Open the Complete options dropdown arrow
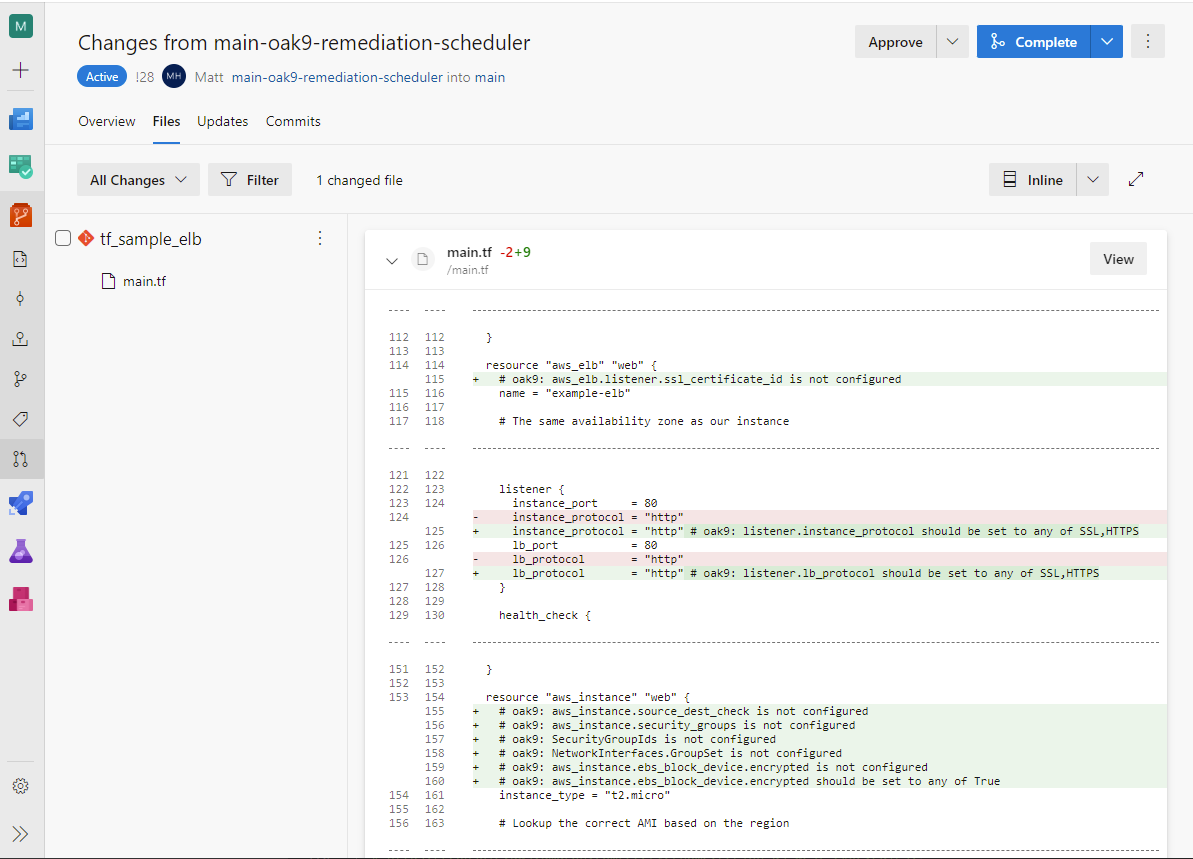1193x859 pixels. pyautogui.click(x=1106, y=42)
